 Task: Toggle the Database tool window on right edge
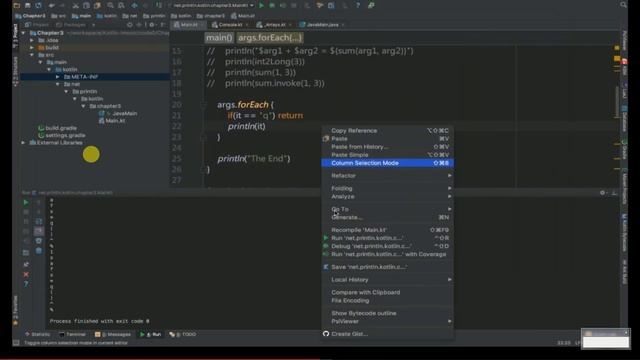[x=624, y=119]
